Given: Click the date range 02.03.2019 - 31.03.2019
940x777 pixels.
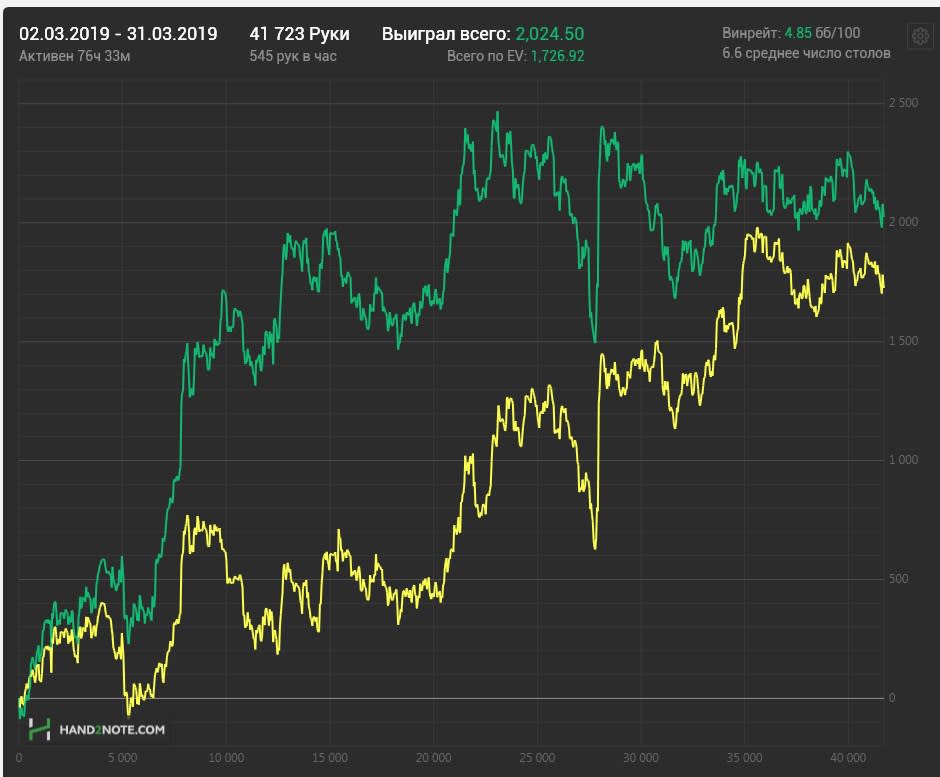Looking at the screenshot, I should coord(118,34).
